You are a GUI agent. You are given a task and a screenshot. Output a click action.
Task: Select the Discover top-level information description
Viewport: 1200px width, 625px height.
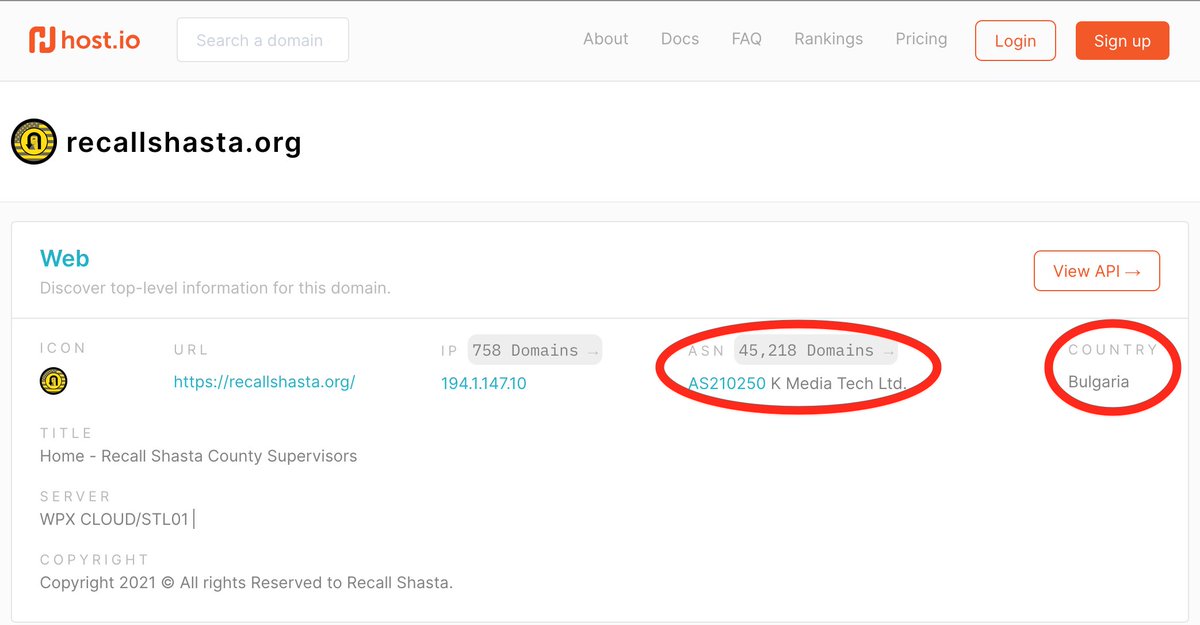(215, 288)
